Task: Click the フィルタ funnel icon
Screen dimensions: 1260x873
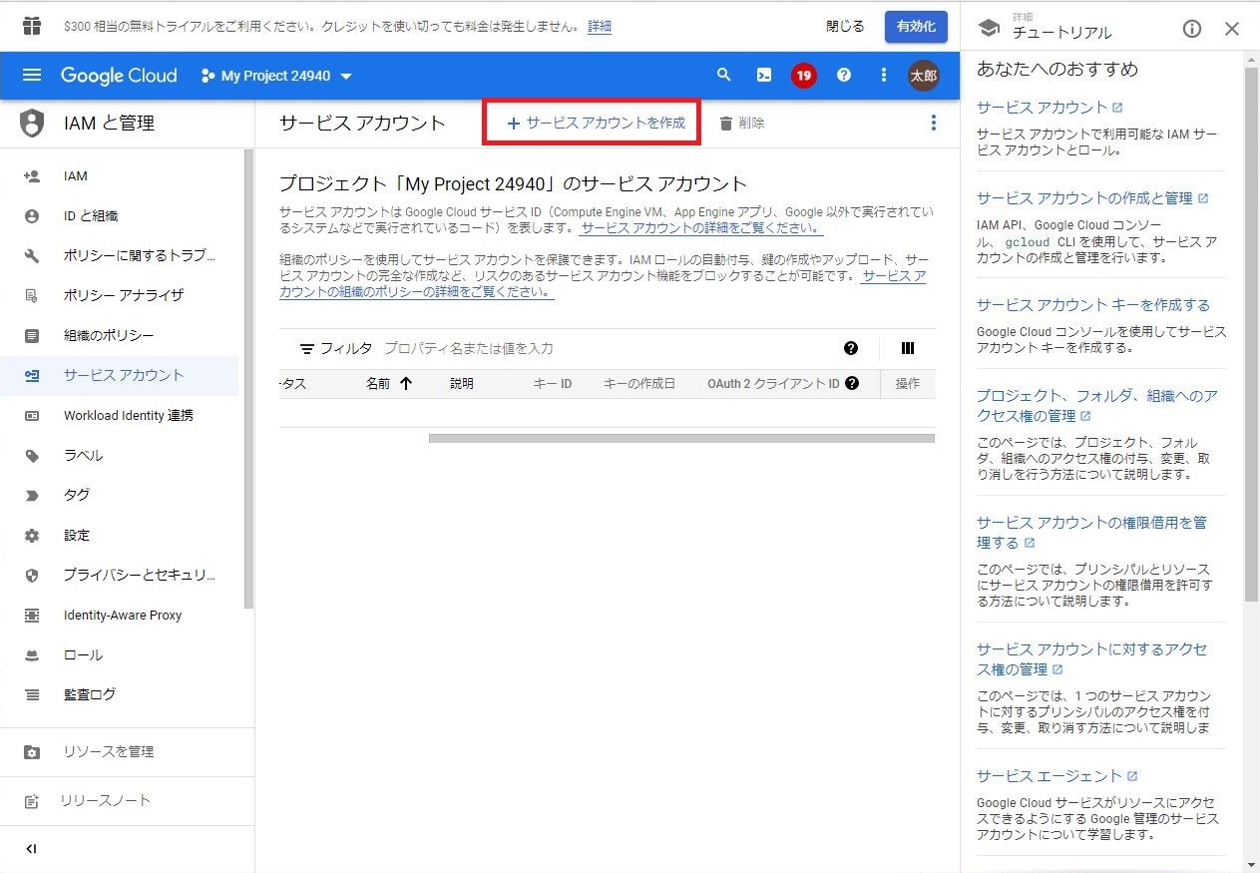Action: [307, 349]
